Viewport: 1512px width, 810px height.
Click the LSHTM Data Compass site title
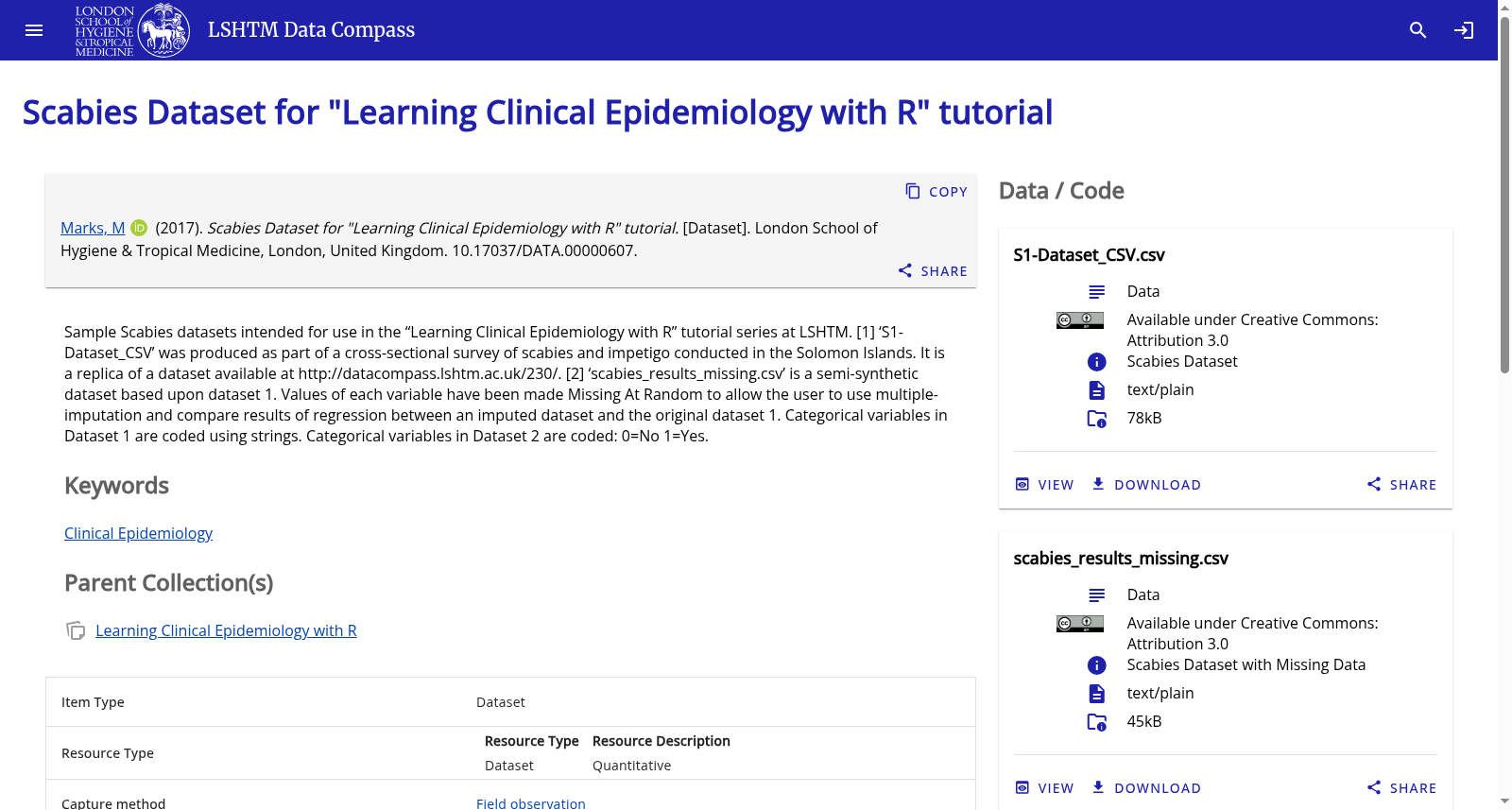coord(311,30)
